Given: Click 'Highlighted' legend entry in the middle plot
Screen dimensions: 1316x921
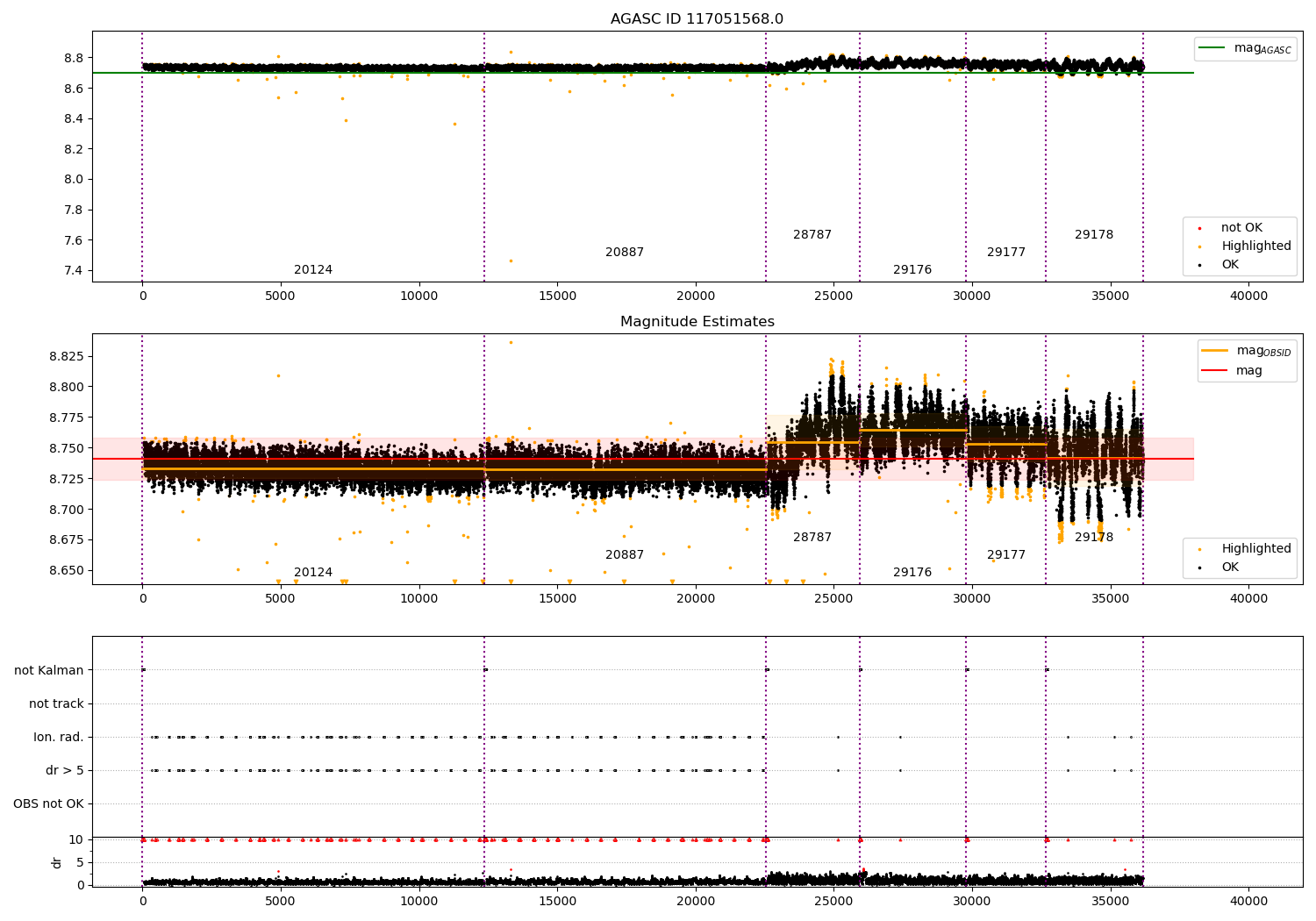Looking at the screenshot, I should tap(1244, 549).
